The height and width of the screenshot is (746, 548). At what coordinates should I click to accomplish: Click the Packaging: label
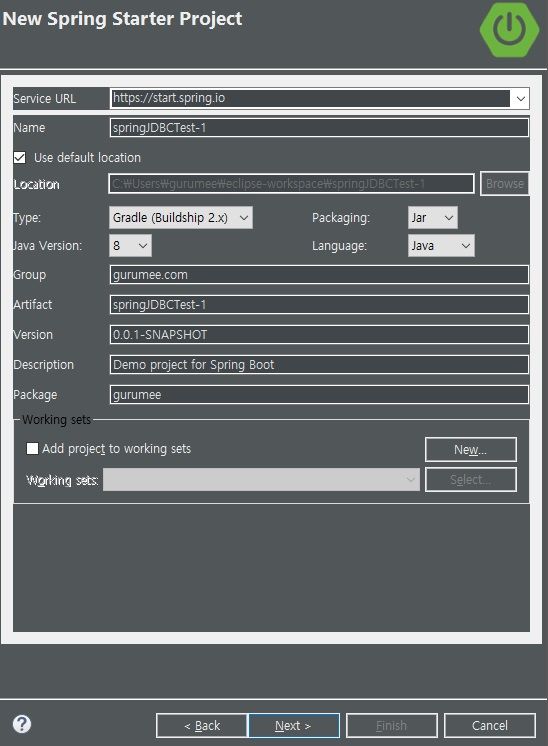(x=341, y=217)
